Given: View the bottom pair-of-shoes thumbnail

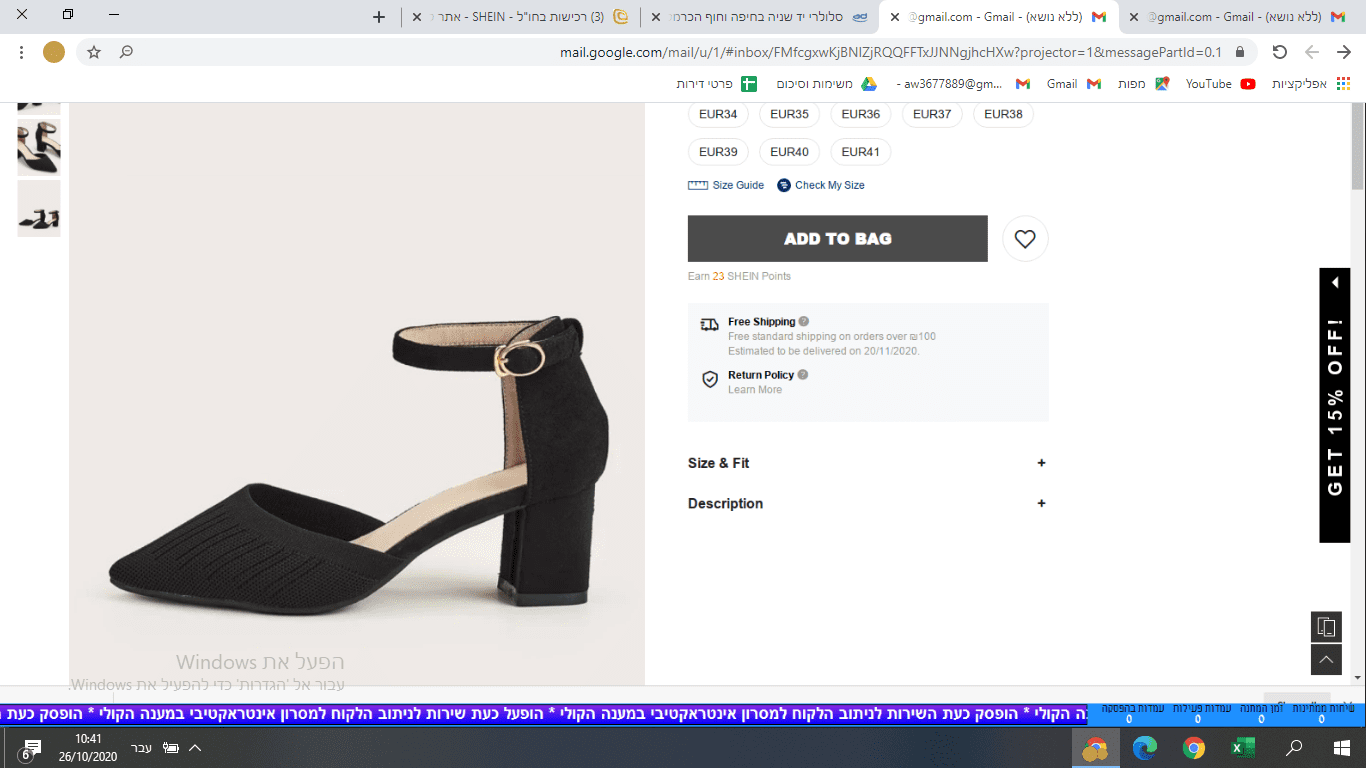Looking at the screenshot, I should (39, 209).
